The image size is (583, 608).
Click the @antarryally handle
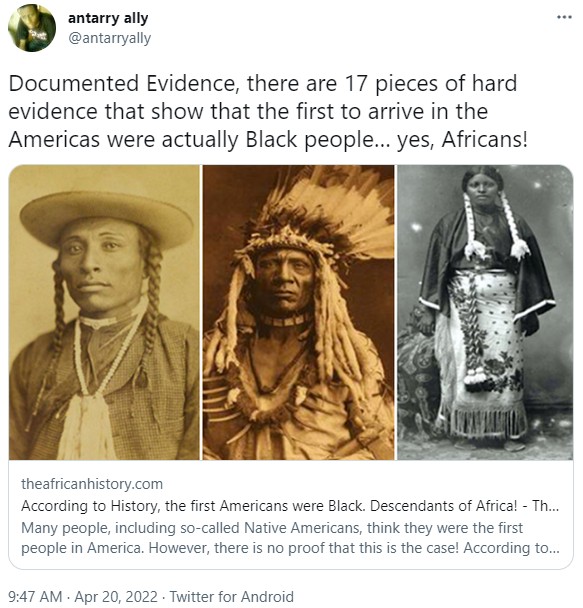[x=109, y=38]
